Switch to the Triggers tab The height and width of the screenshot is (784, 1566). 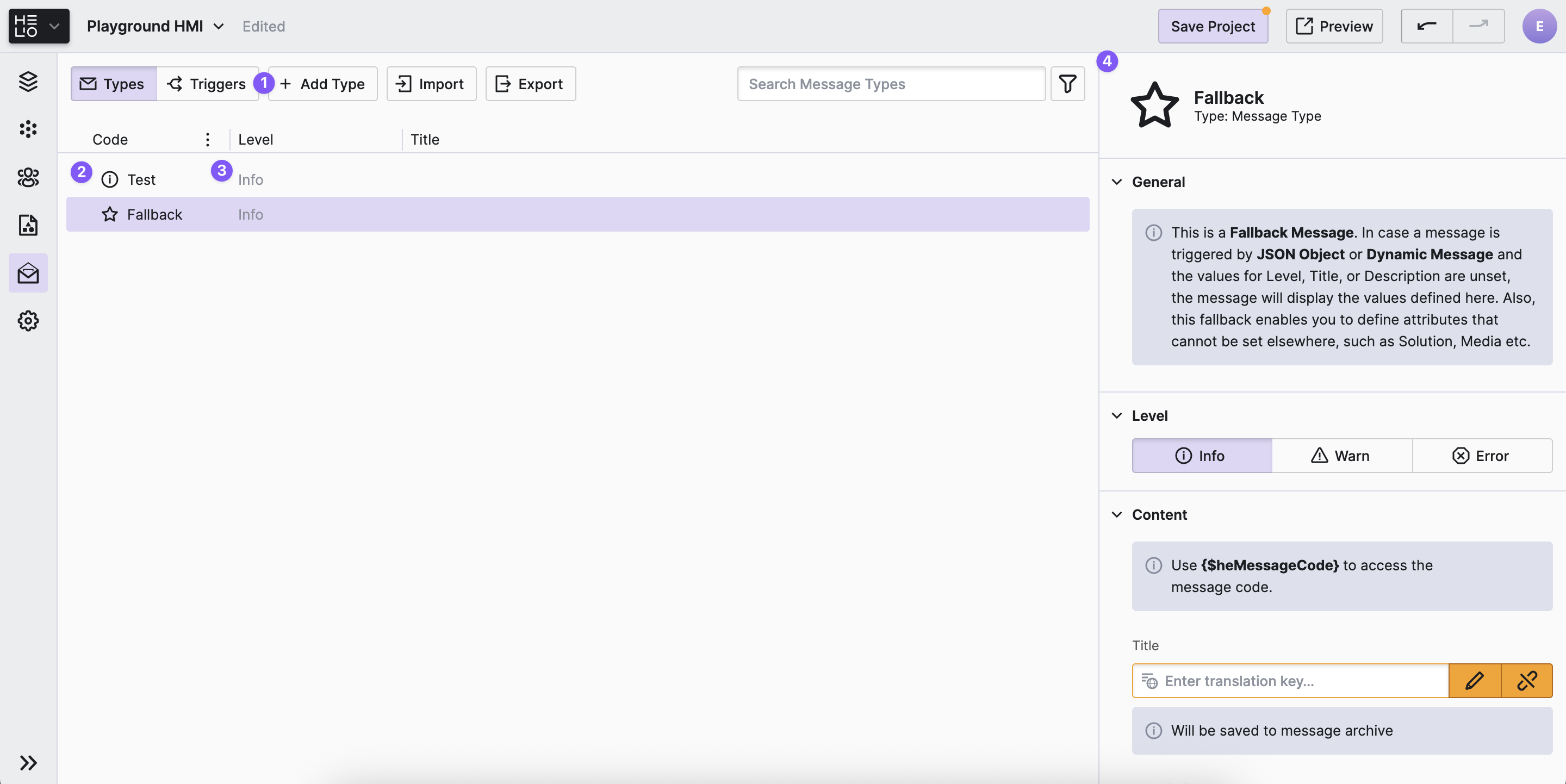pos(207,84)
